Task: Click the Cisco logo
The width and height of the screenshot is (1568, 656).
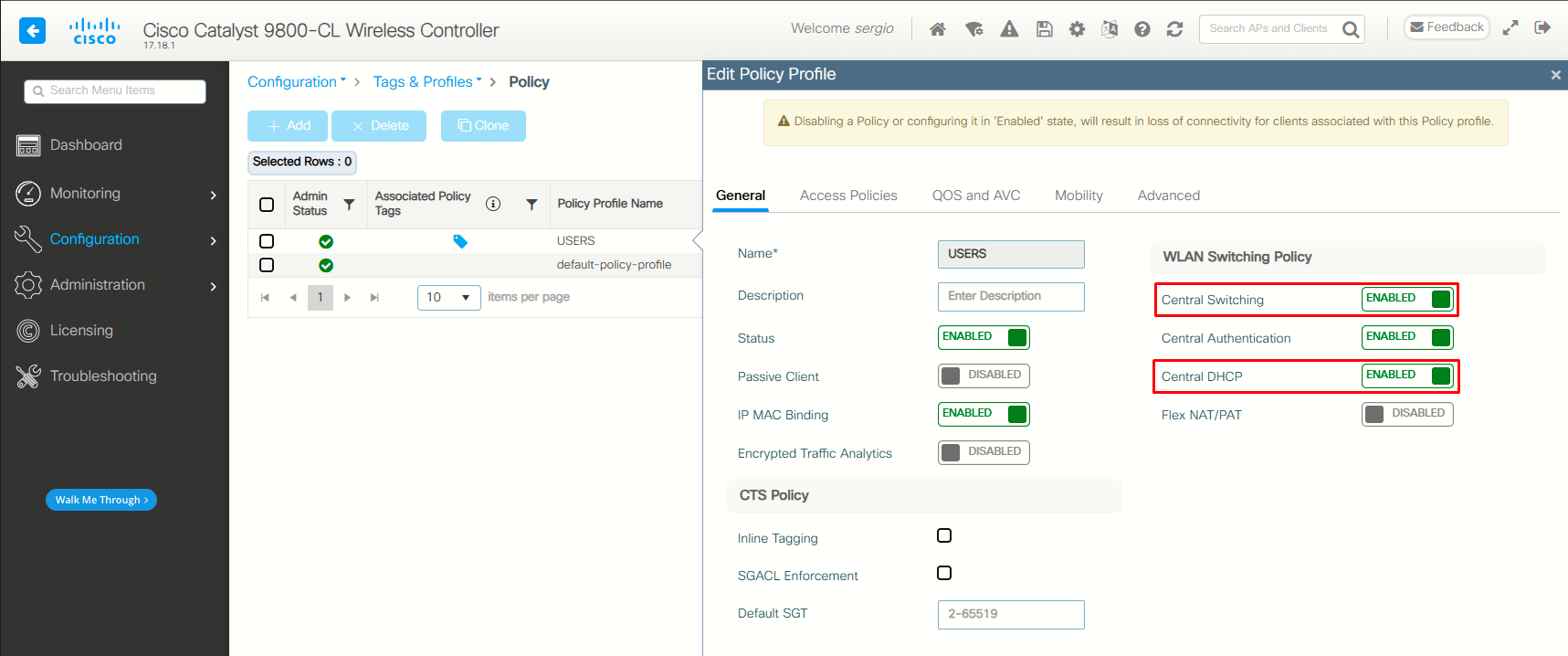Action: click(x=94, y=31)
